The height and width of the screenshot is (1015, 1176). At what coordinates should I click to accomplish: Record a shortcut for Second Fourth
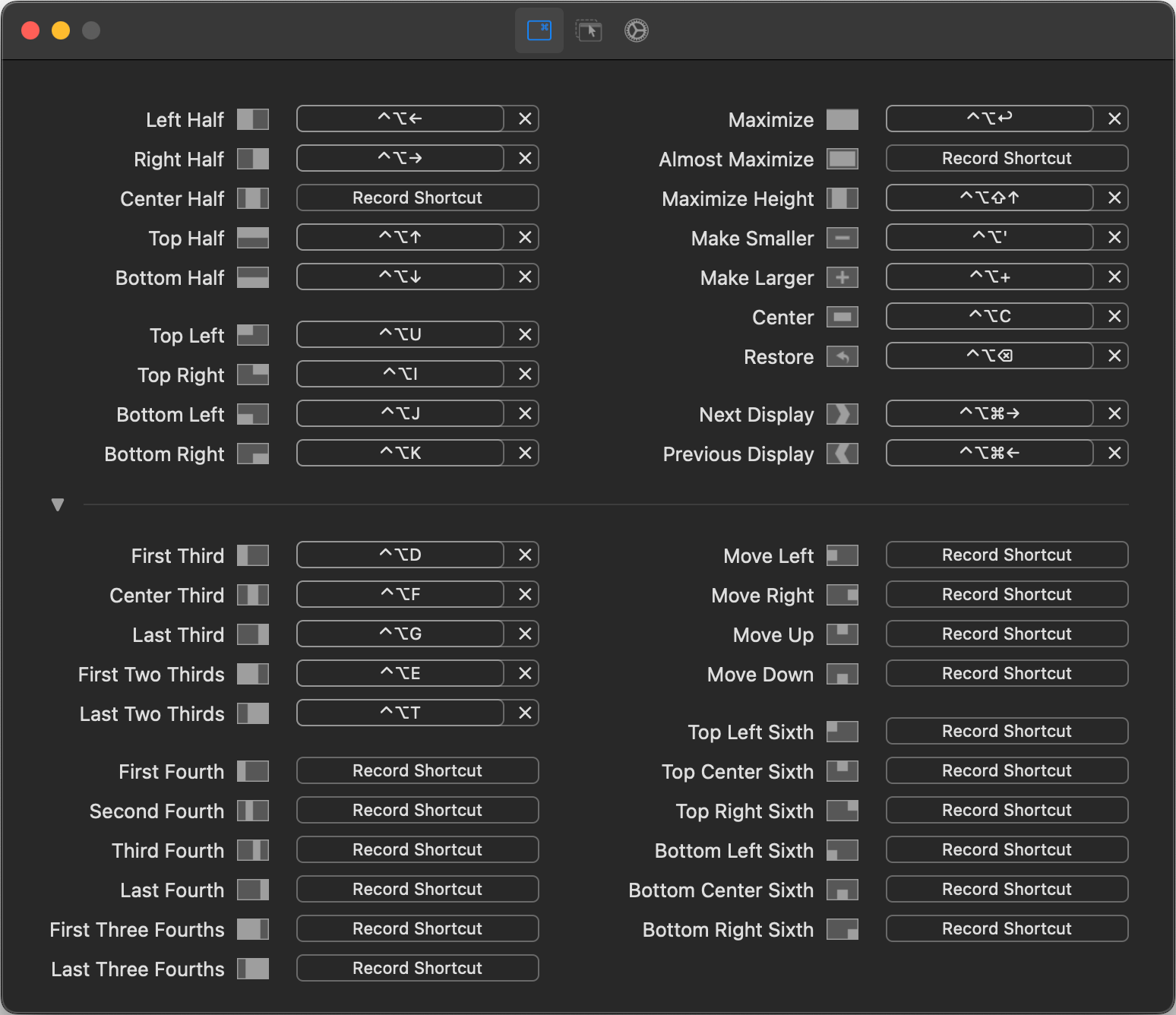click(418, 810)
